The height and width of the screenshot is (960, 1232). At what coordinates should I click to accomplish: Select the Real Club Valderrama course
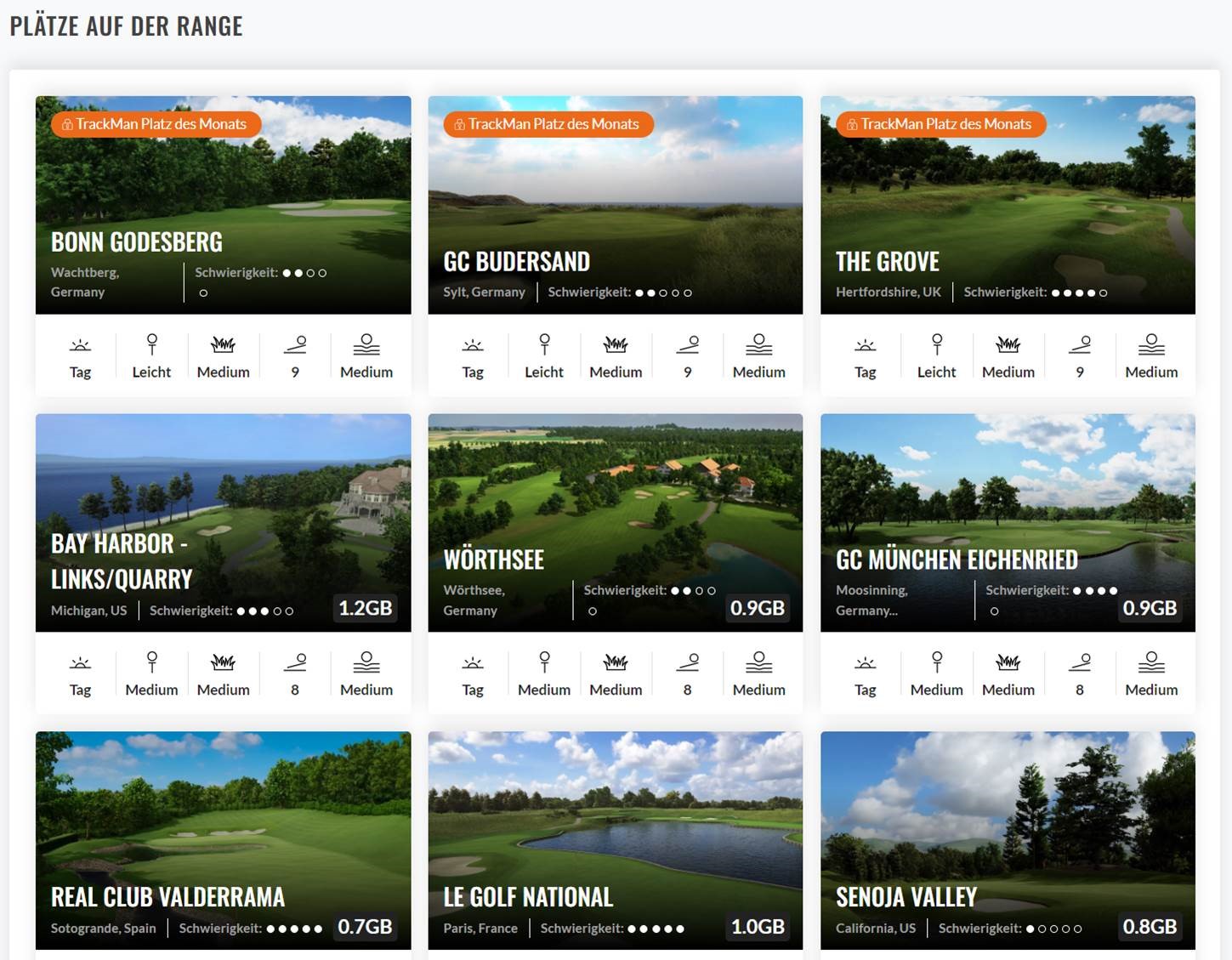(224, 840)
